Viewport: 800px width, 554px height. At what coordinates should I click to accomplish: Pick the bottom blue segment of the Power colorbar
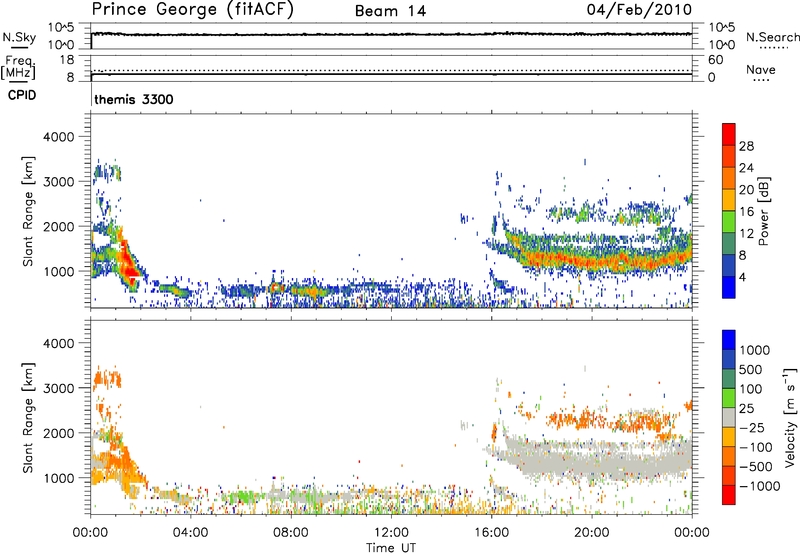click(x=729, y=287)
